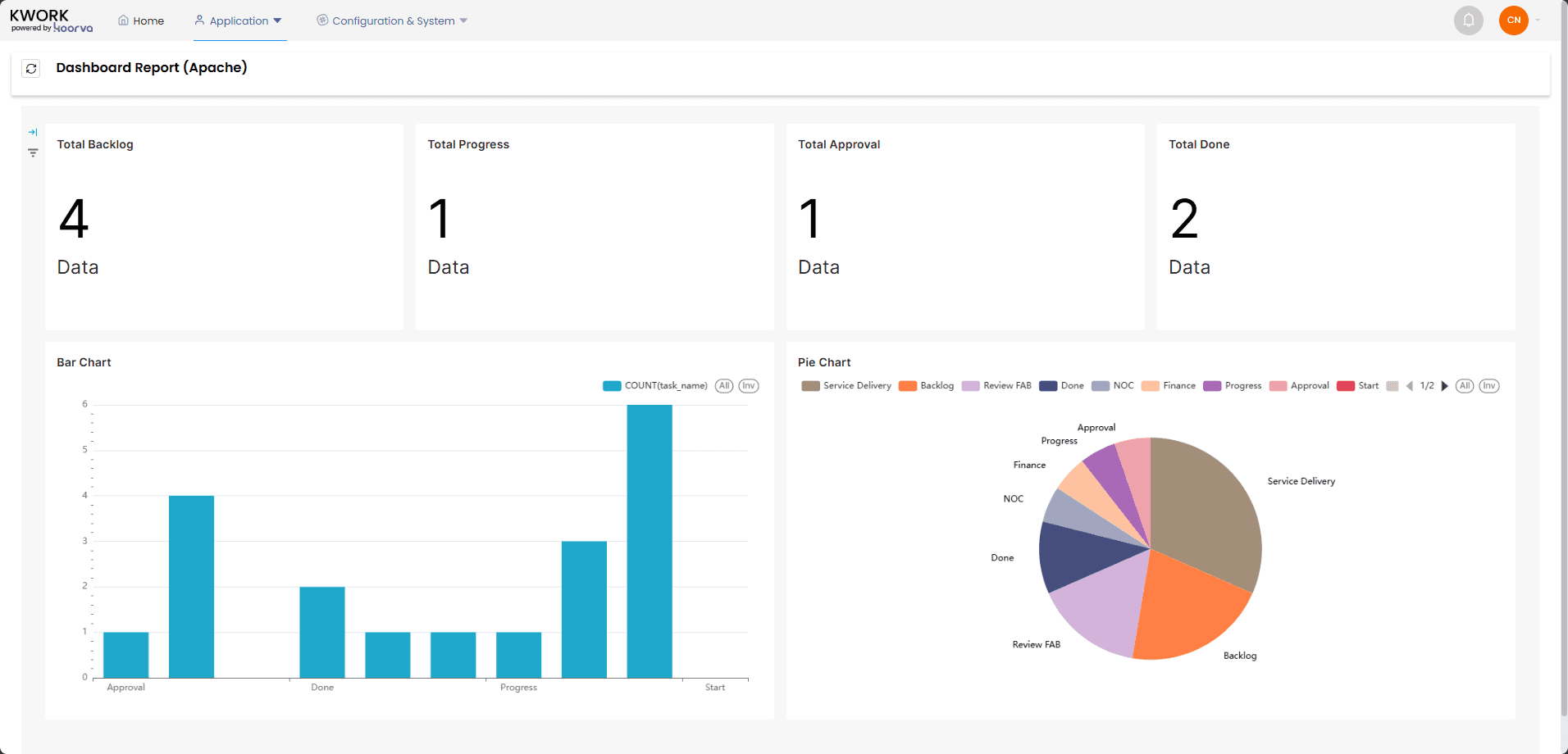Screen dimensions: 1568x754
Task: Click the sidebar expand arrow icon
Action: (33, 132)
